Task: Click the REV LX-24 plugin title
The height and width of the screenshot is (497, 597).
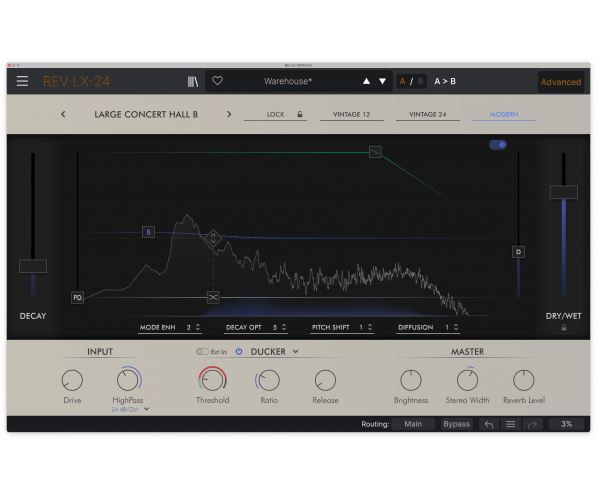Action: click(x=76, y=81)
